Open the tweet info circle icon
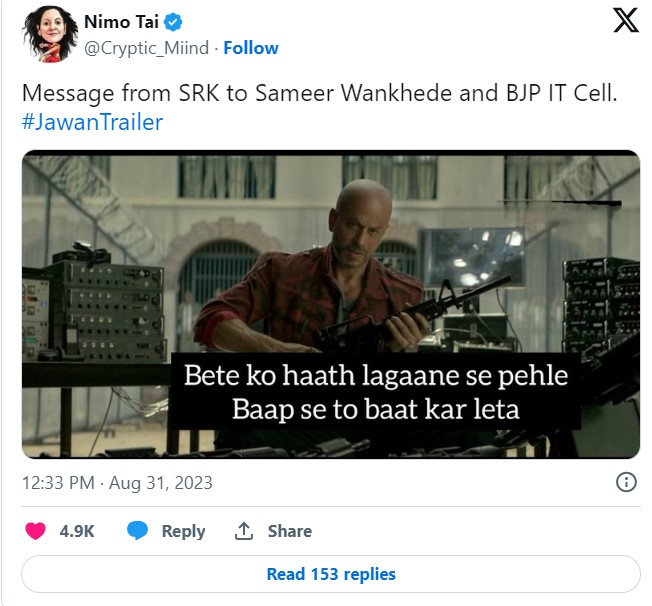 pos(626,482)
